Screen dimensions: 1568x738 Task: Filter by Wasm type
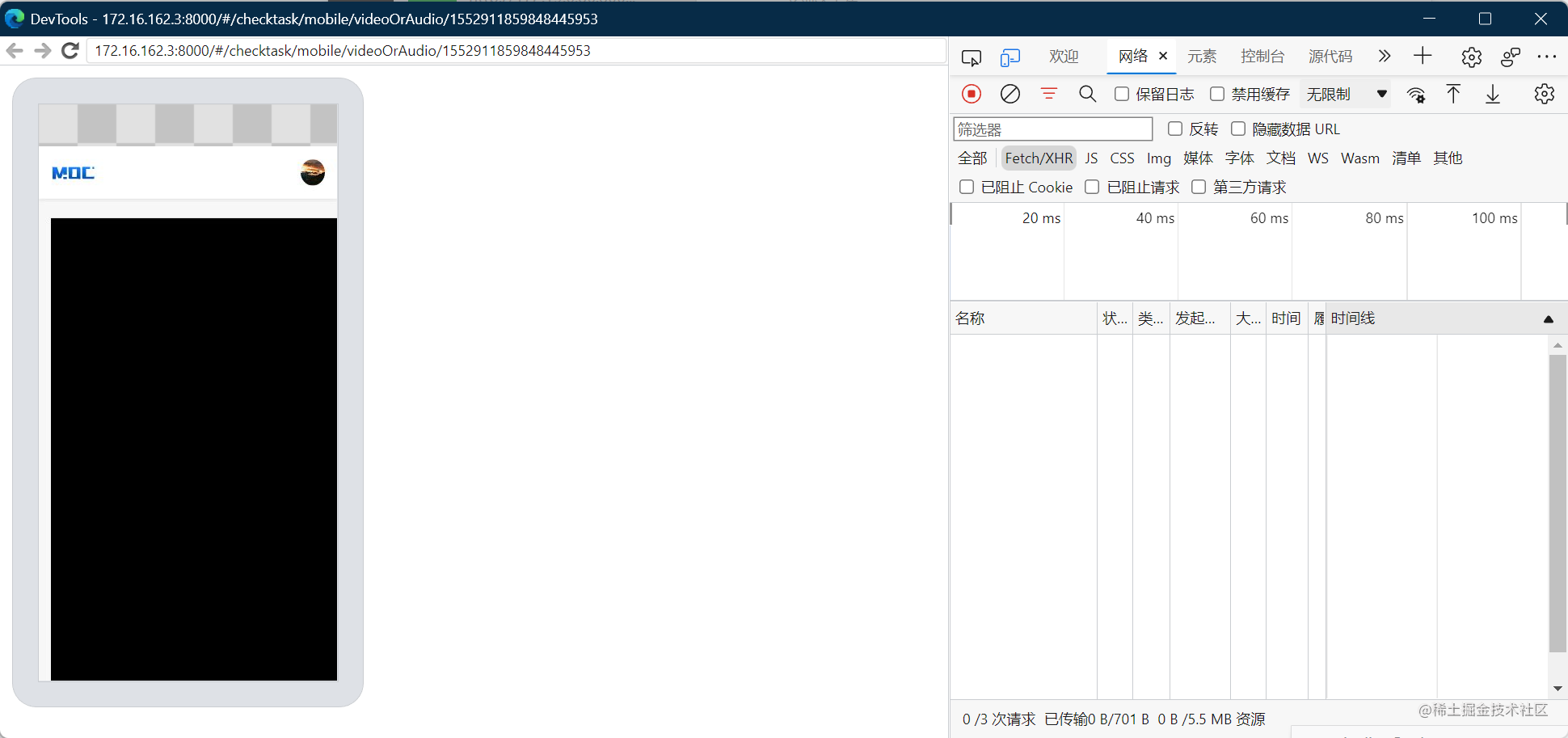tap(1359, 158)
